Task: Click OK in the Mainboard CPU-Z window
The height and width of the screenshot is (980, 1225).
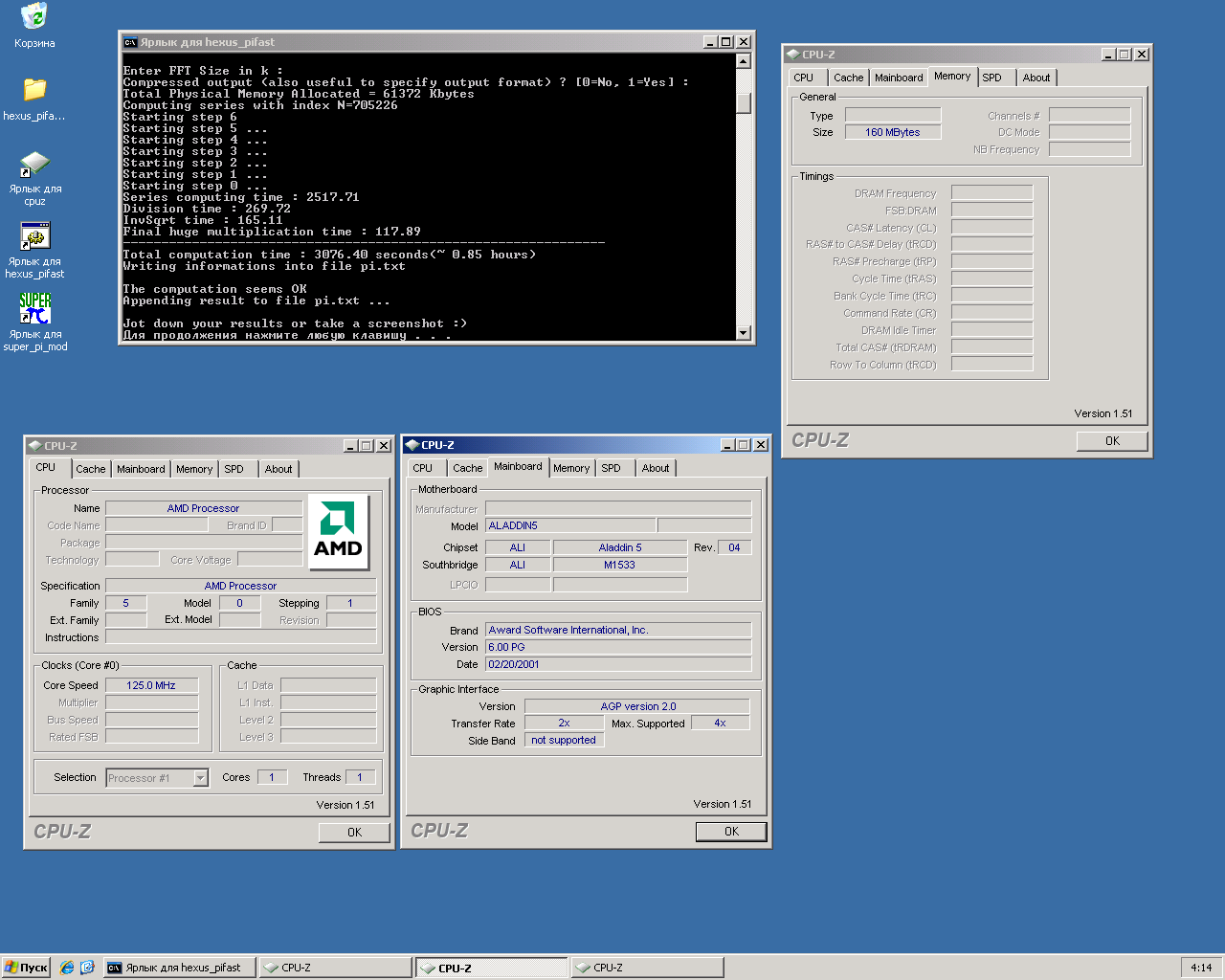Action: (731, 832)
